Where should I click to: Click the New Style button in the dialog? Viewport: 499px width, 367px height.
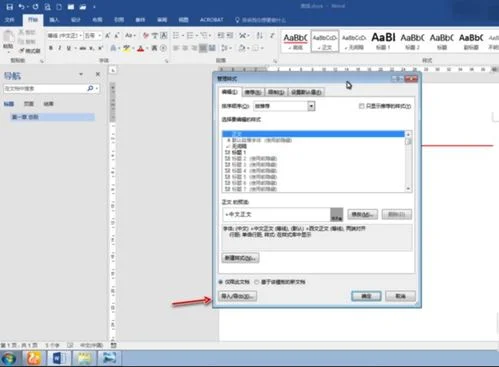click(x=240, y=258)
